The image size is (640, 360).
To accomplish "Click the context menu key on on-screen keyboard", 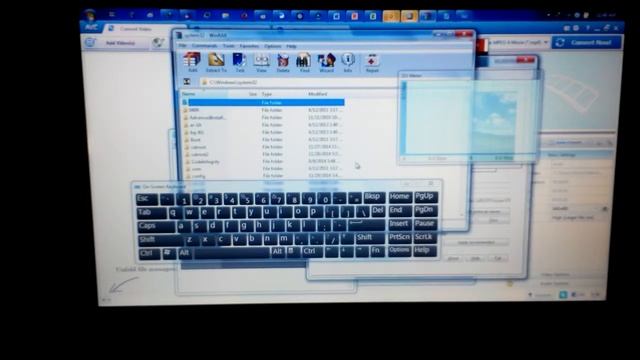I will tap(292, 251).
